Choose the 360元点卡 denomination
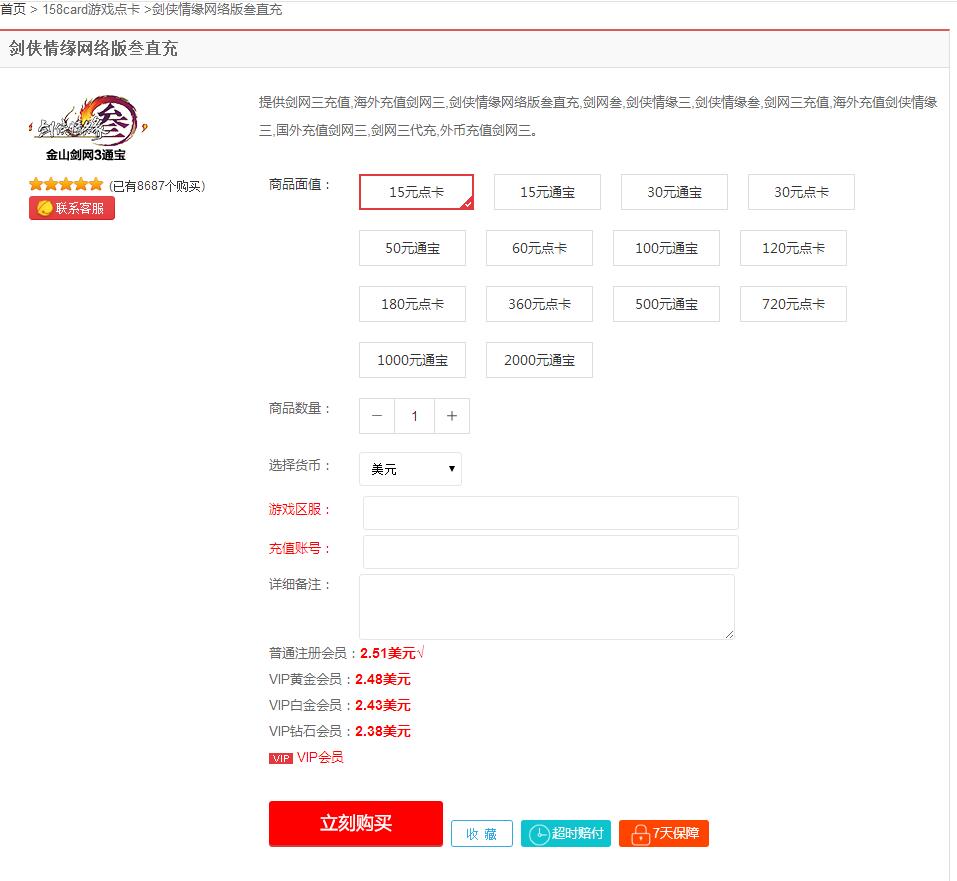957x881 pixels. coord(539,304)
